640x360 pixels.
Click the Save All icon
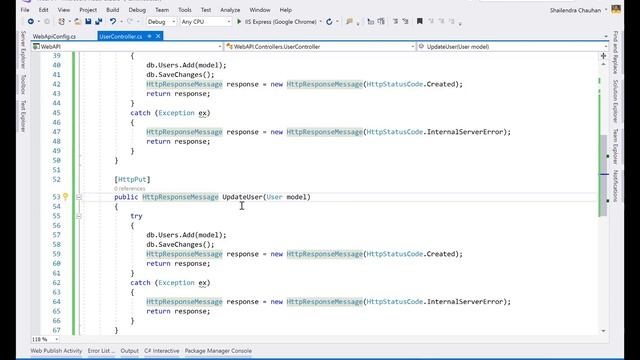coord(99,22)
